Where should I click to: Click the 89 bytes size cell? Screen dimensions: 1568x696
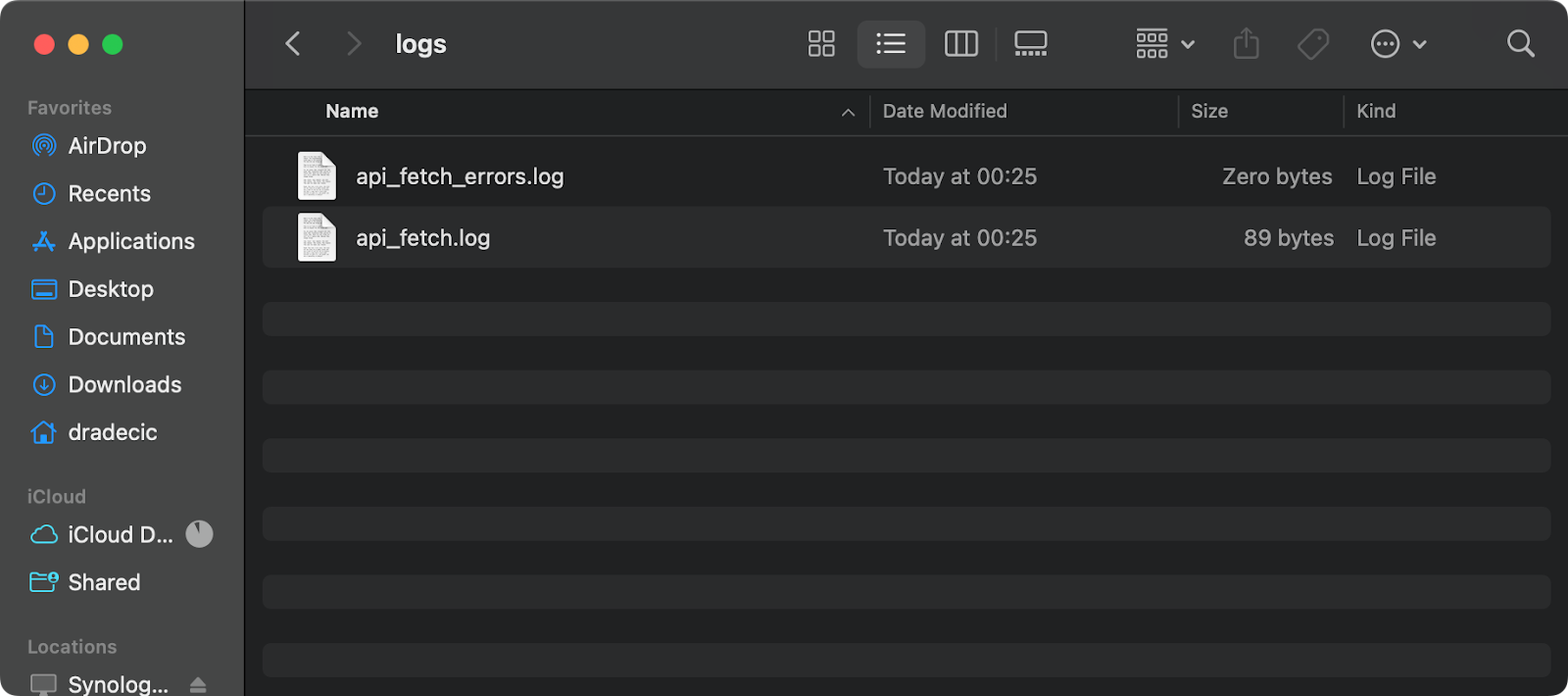1289,237
